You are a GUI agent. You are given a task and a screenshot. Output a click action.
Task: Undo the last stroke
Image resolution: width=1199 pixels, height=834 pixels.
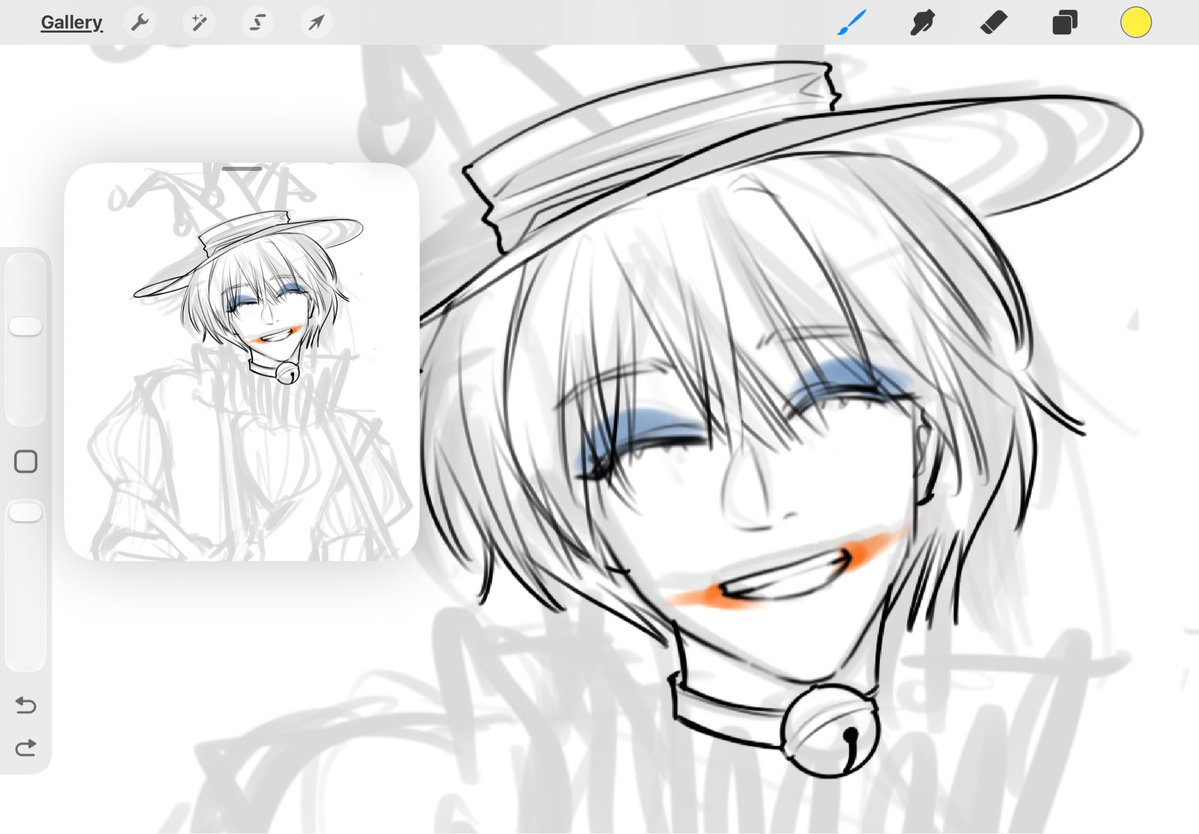click(25, 705)
